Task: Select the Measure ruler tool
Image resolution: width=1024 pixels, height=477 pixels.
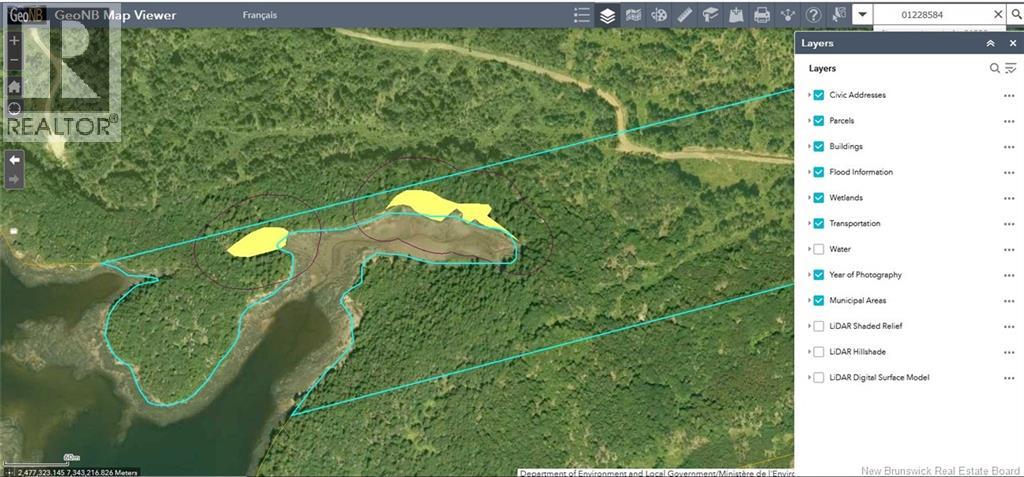Action: click(x=684, y=15)
